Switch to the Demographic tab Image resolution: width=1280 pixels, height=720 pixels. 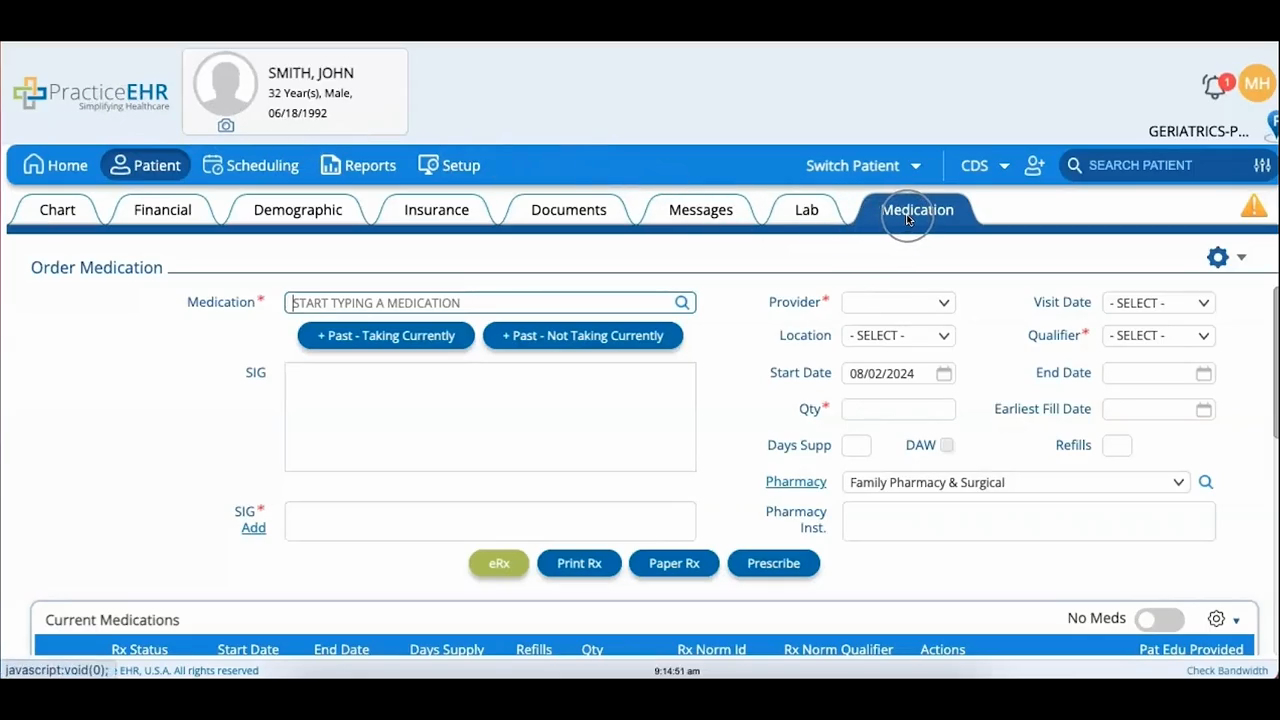[298, 210]
